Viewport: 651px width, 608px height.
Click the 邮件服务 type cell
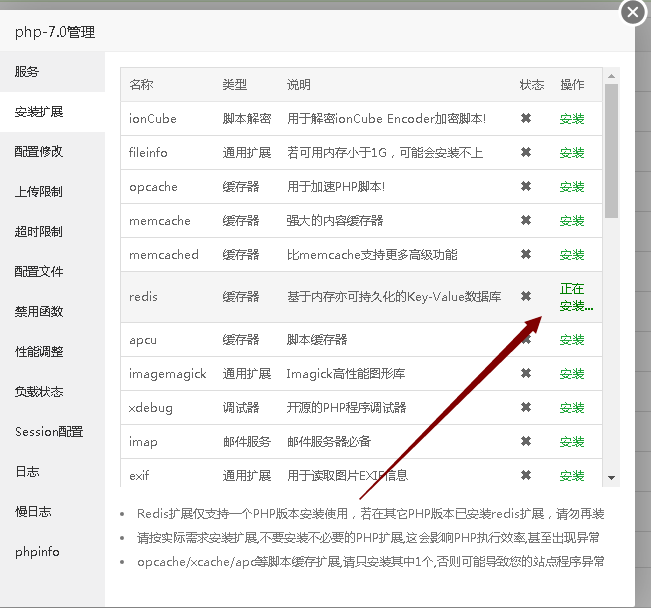[x=247, y=441]
